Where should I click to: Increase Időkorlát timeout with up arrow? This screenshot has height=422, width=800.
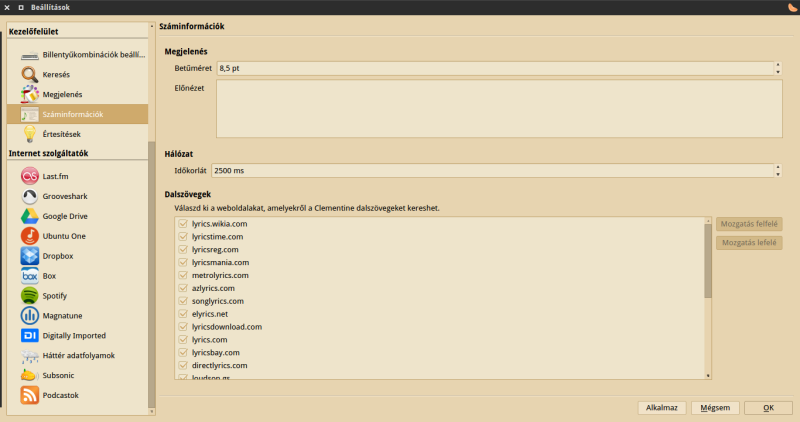point(778,167)
